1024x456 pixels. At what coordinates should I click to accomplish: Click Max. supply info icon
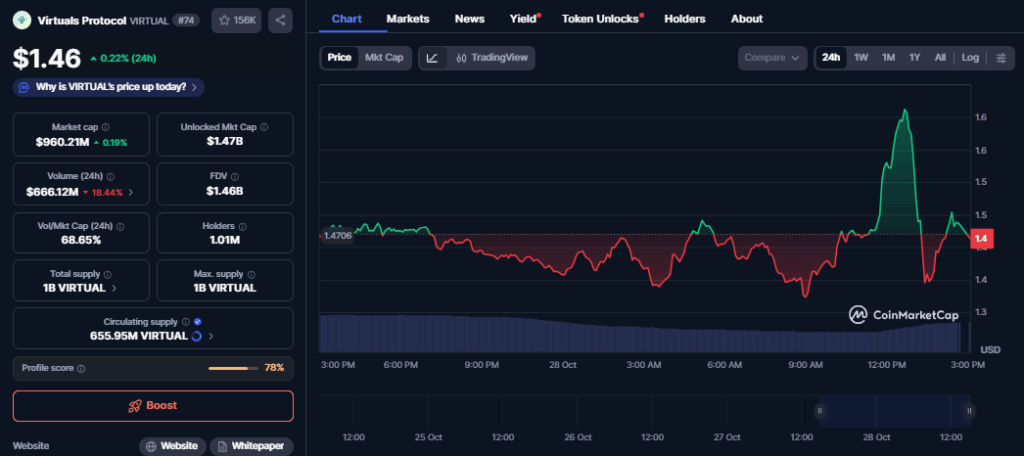(251, 275)
